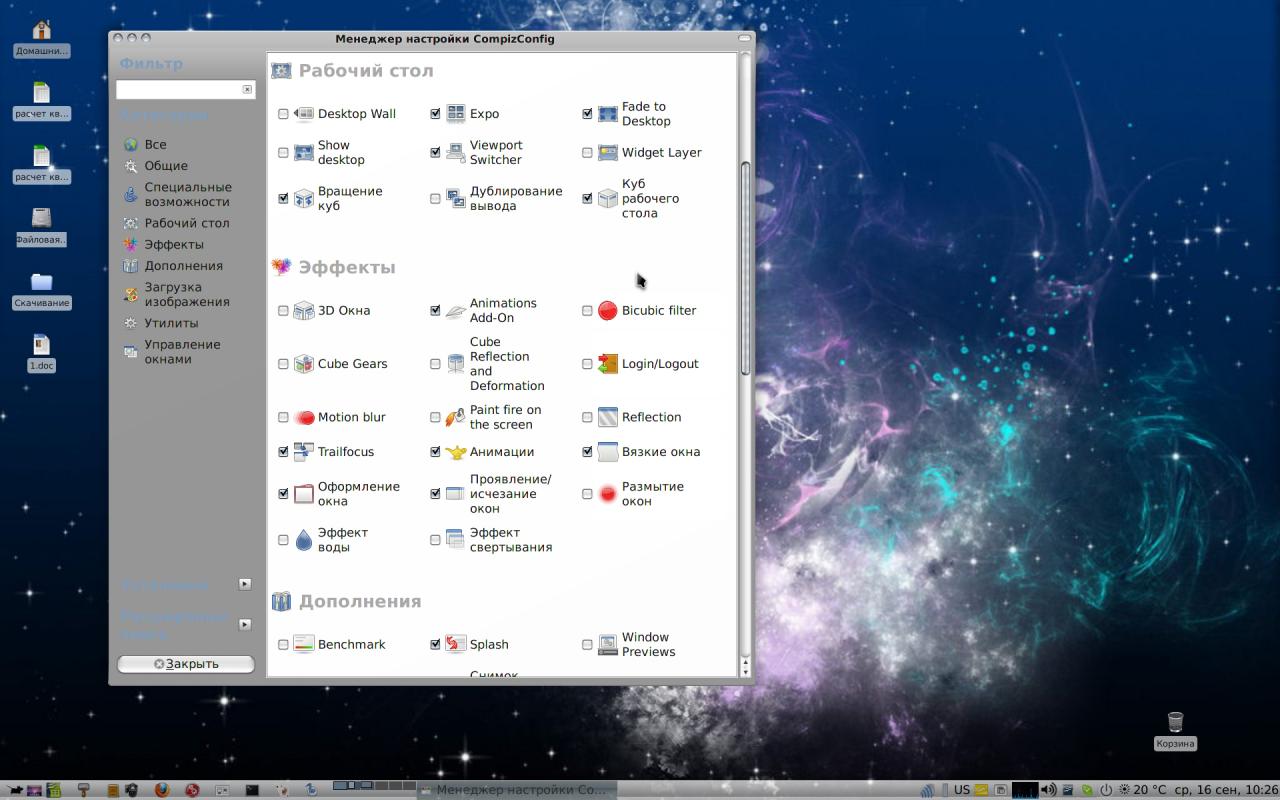Open the Bicubic filter red icon
This screenshot has height=800, width=1280.
(608, 311)
